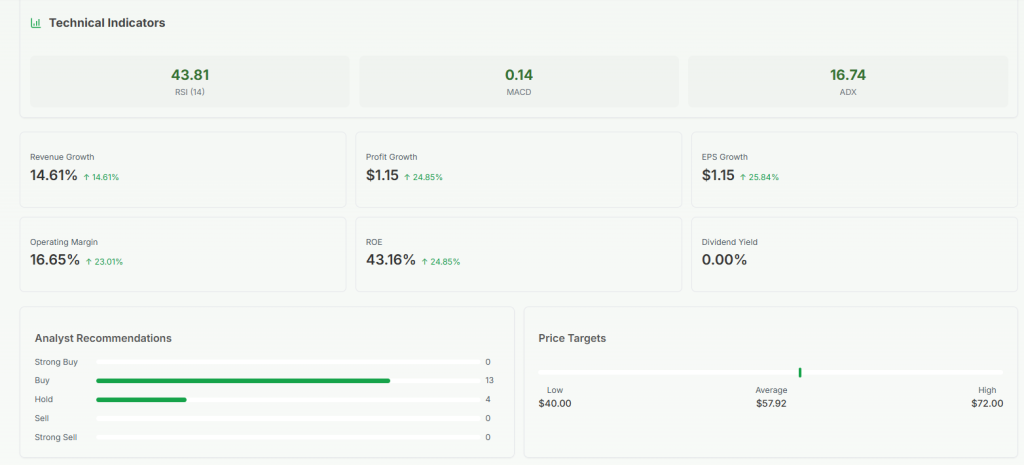
Task: Click the green up arrow under Revenue Growth
Action: pos(86,177)
